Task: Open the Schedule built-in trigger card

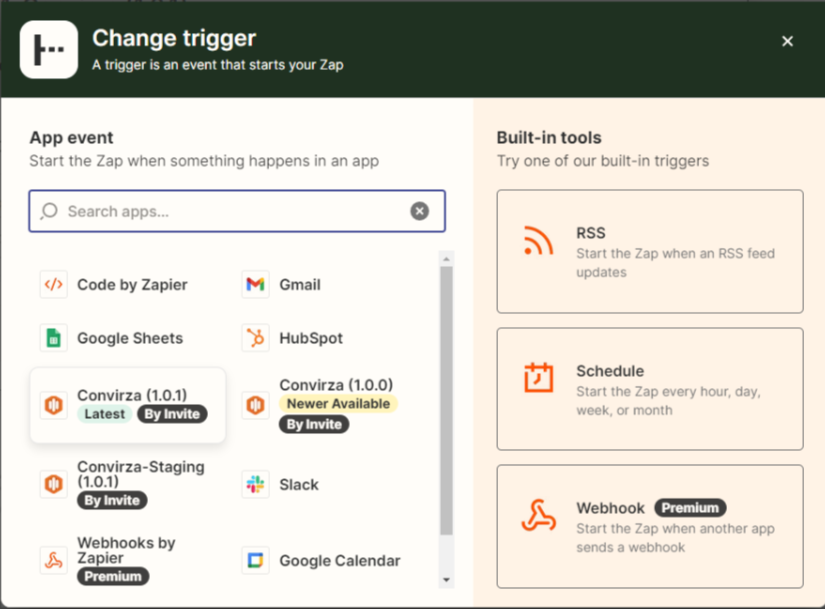Action: [x=650, y=389]
